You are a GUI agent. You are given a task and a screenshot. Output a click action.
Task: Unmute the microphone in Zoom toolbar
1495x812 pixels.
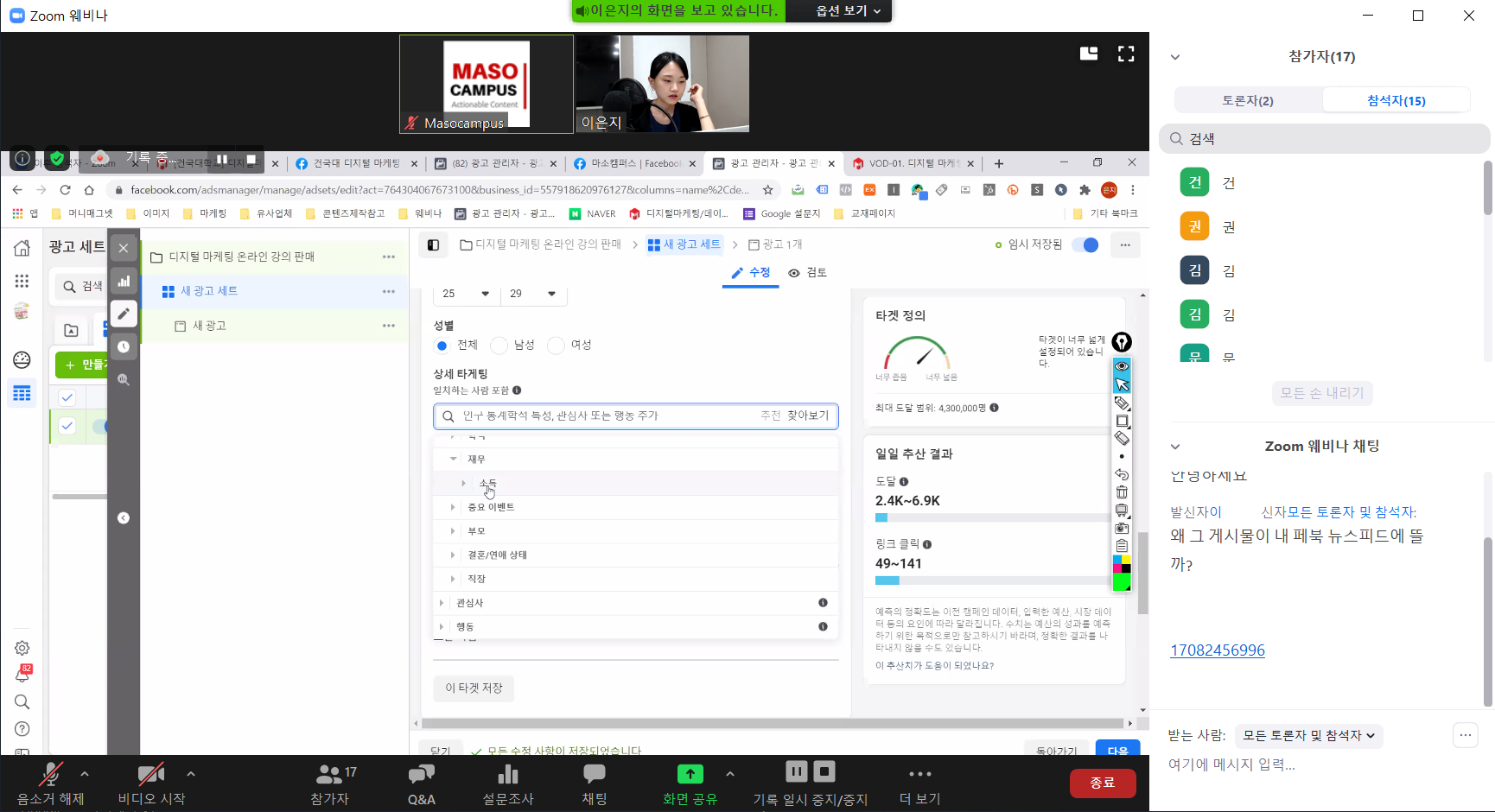51,774
